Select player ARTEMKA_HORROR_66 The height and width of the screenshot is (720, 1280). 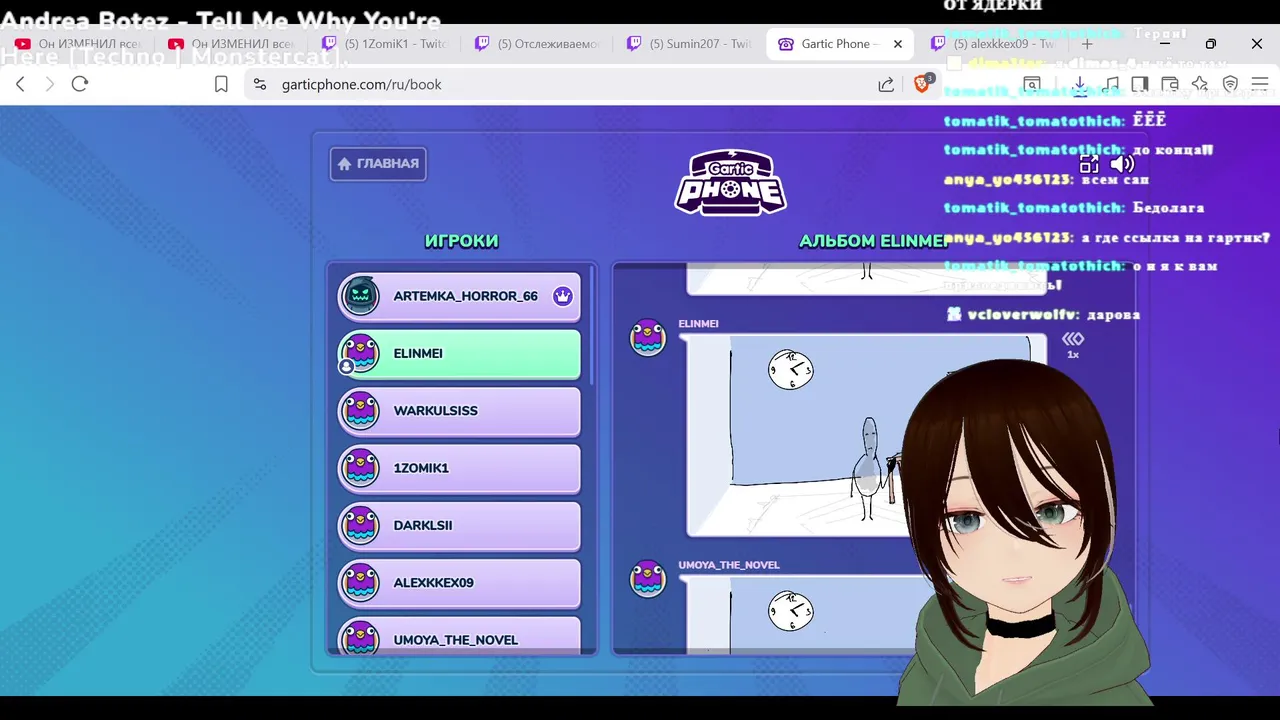pyautogui.click(x=459, y=296)
